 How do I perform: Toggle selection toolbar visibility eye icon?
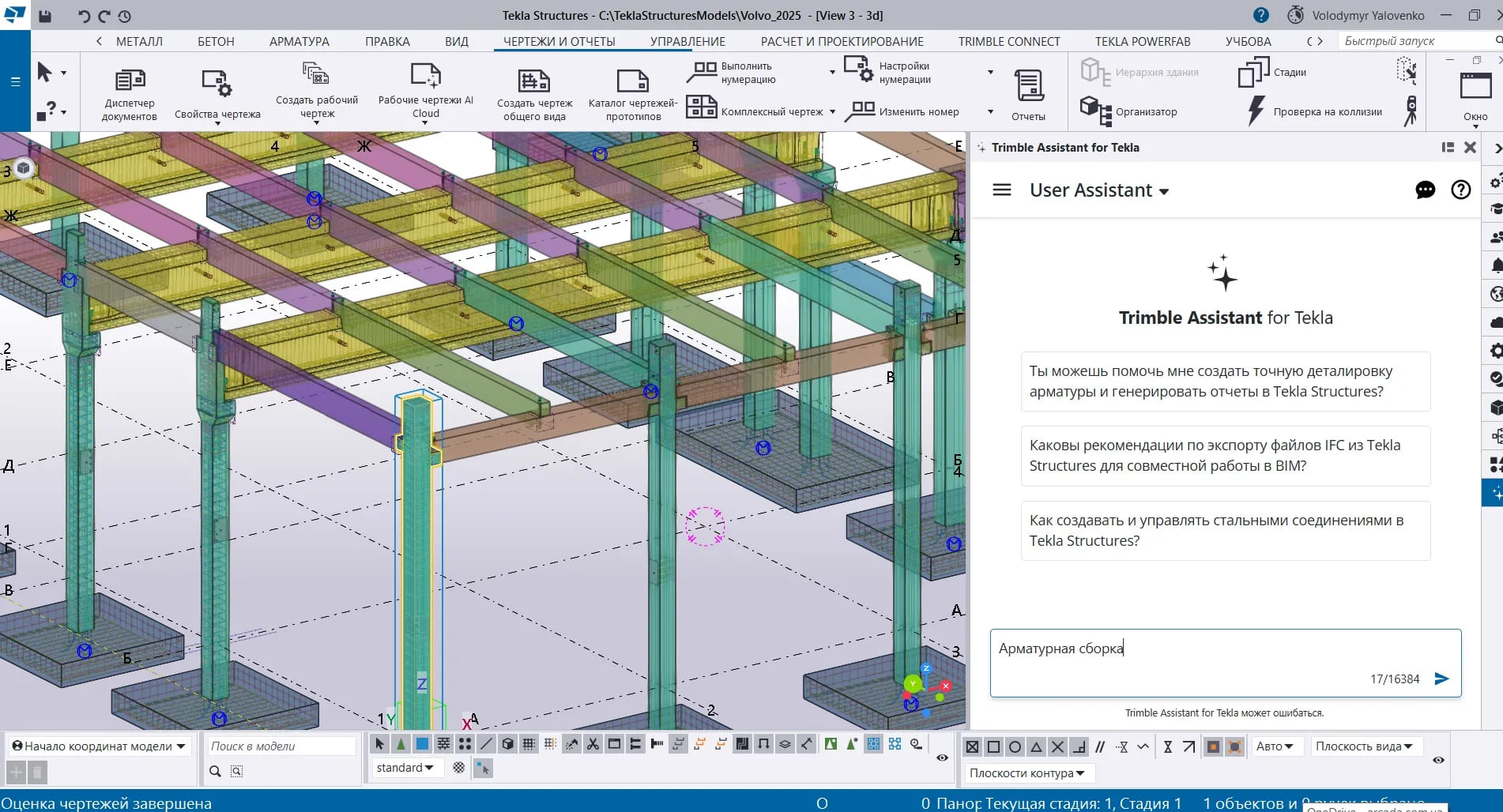point(942,757)
